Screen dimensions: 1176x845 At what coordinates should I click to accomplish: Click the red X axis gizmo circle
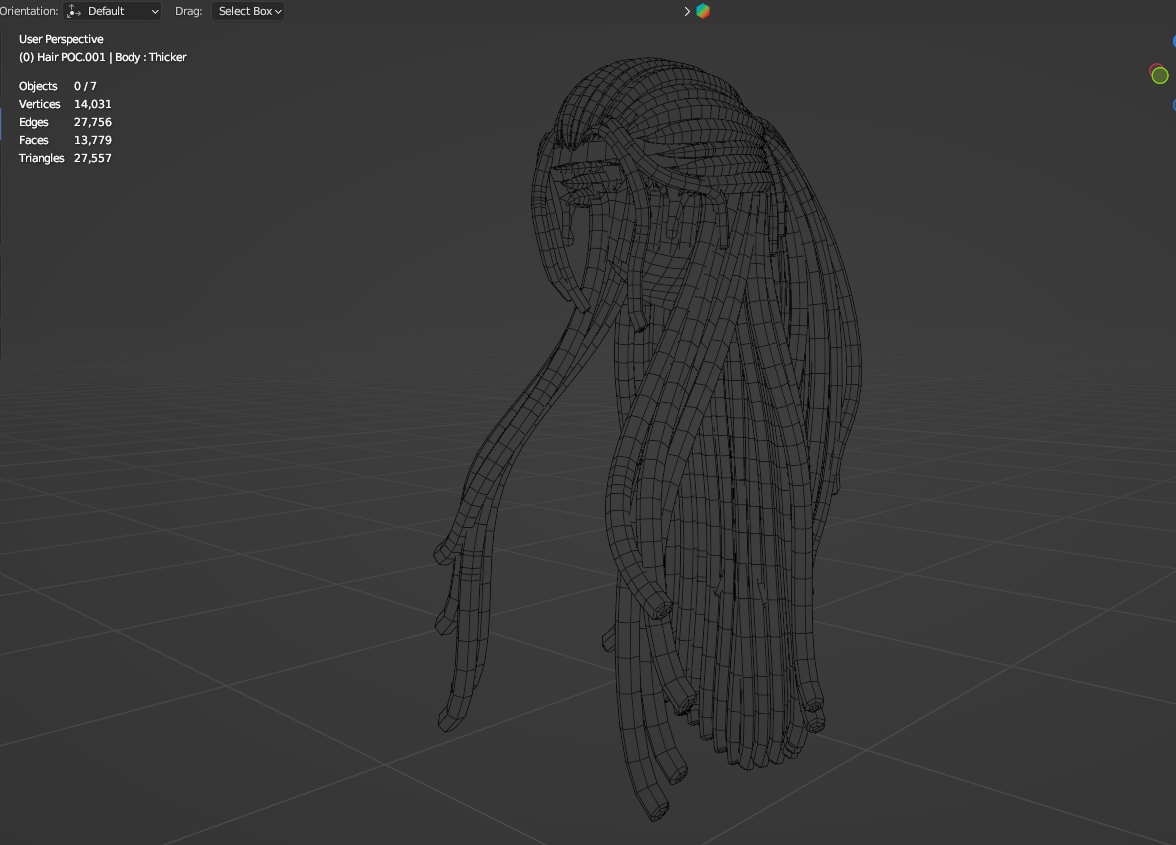tap(1154, 69)
